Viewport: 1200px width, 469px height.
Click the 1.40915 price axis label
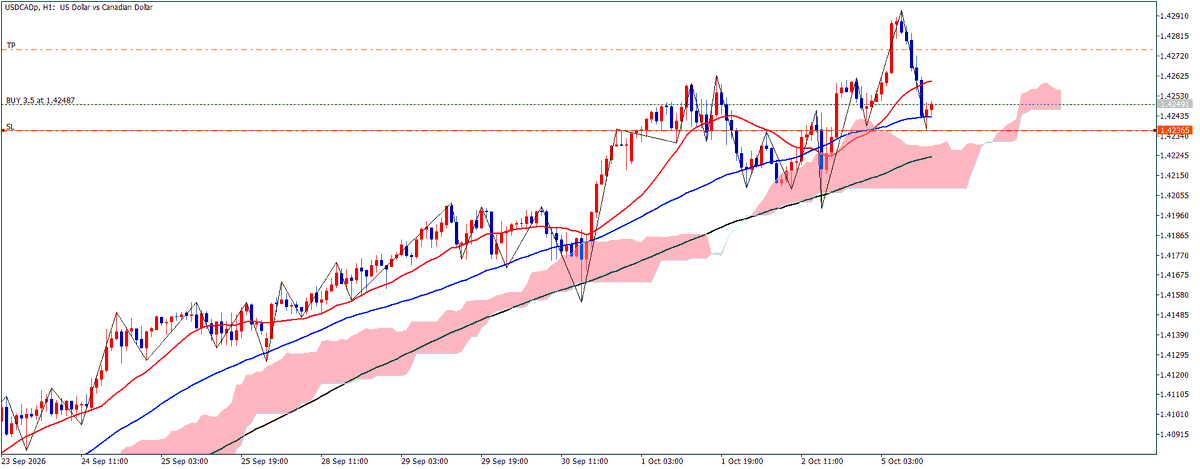[1175, 435]
